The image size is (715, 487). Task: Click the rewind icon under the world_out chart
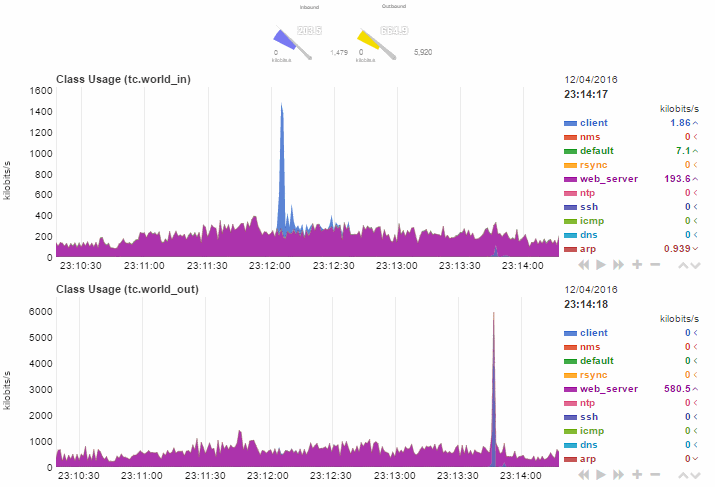(x=583, y=475)
